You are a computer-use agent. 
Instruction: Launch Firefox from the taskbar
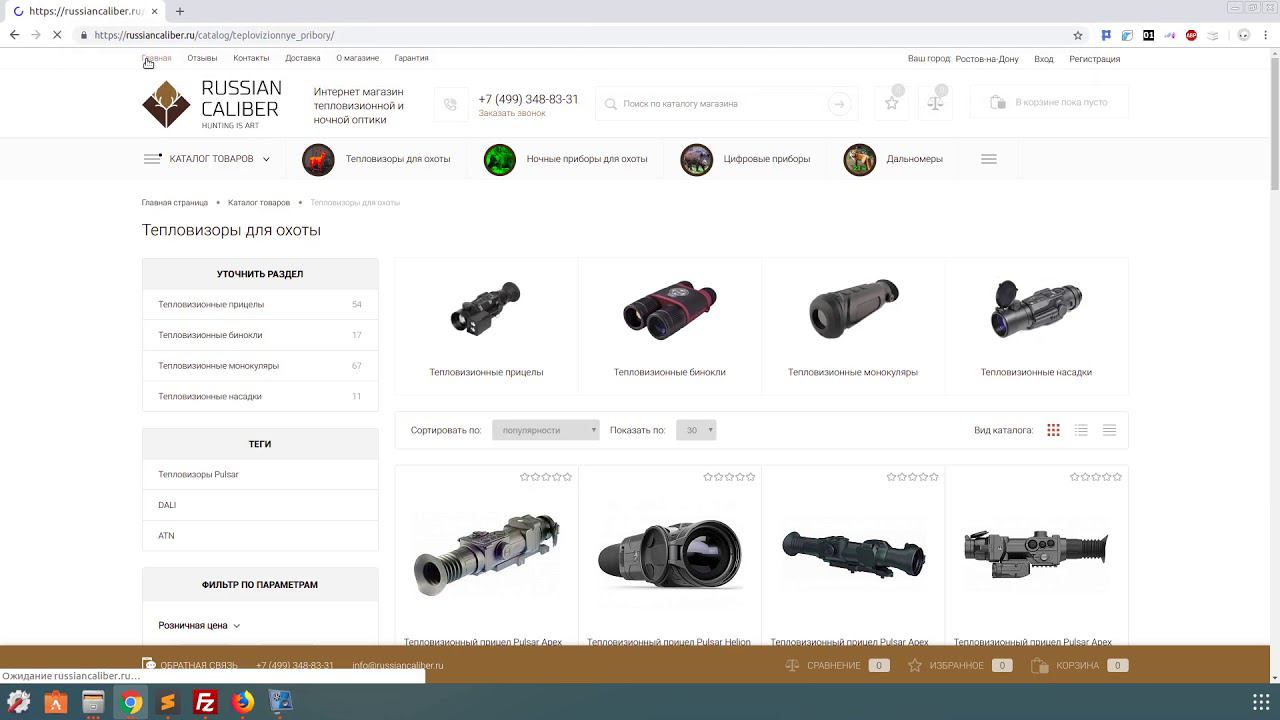point(243,703)
